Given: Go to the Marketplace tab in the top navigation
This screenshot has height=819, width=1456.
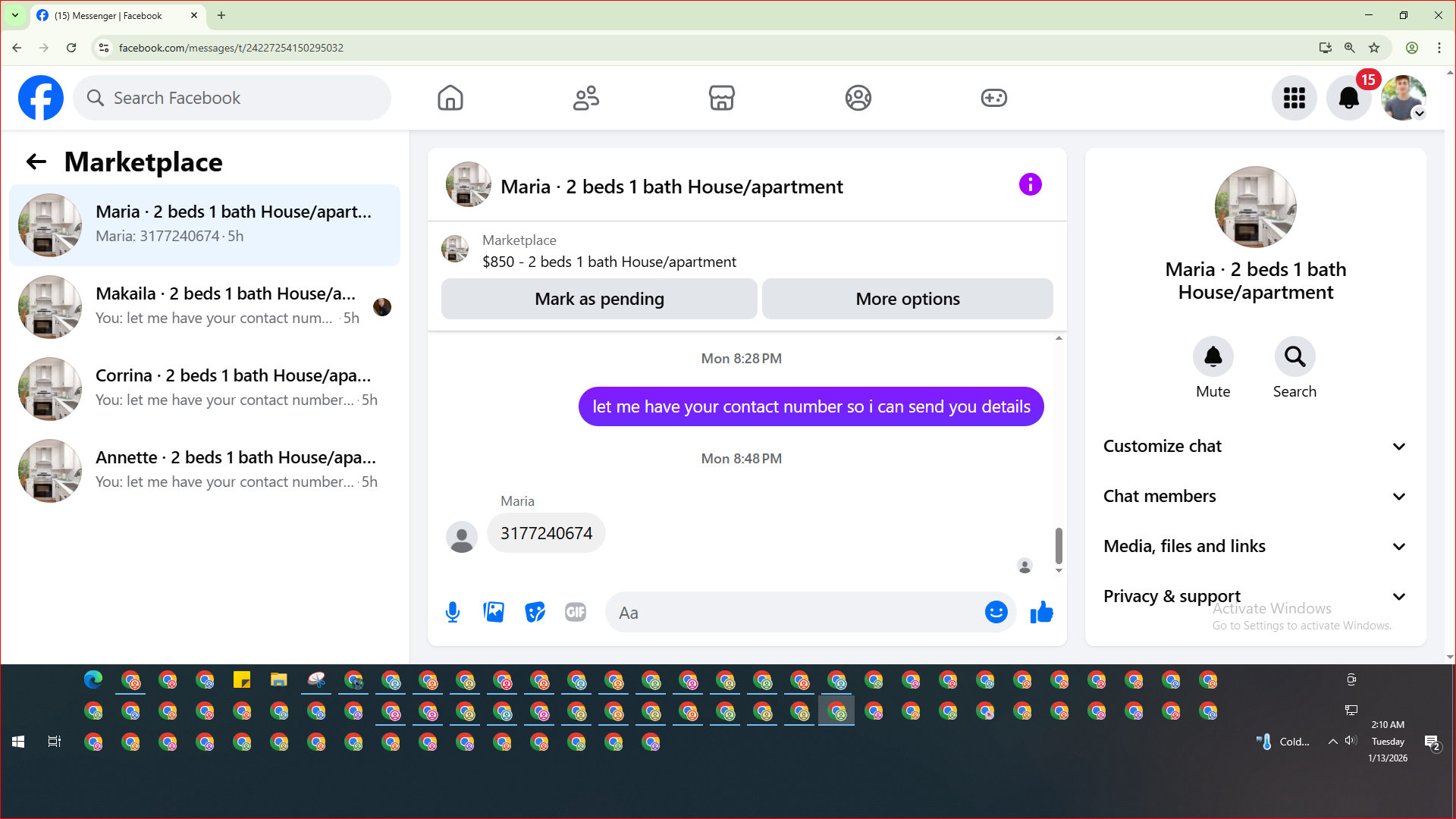Looking at the screenshot, I should pos(721,98).
